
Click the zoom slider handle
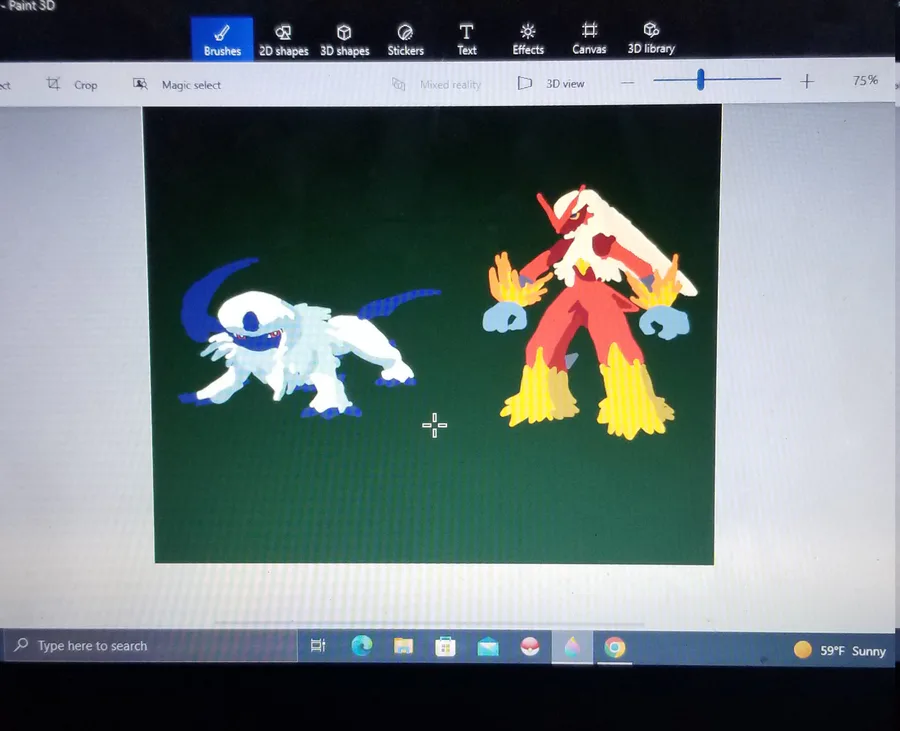pyautogui.click(x=700, y=79)
